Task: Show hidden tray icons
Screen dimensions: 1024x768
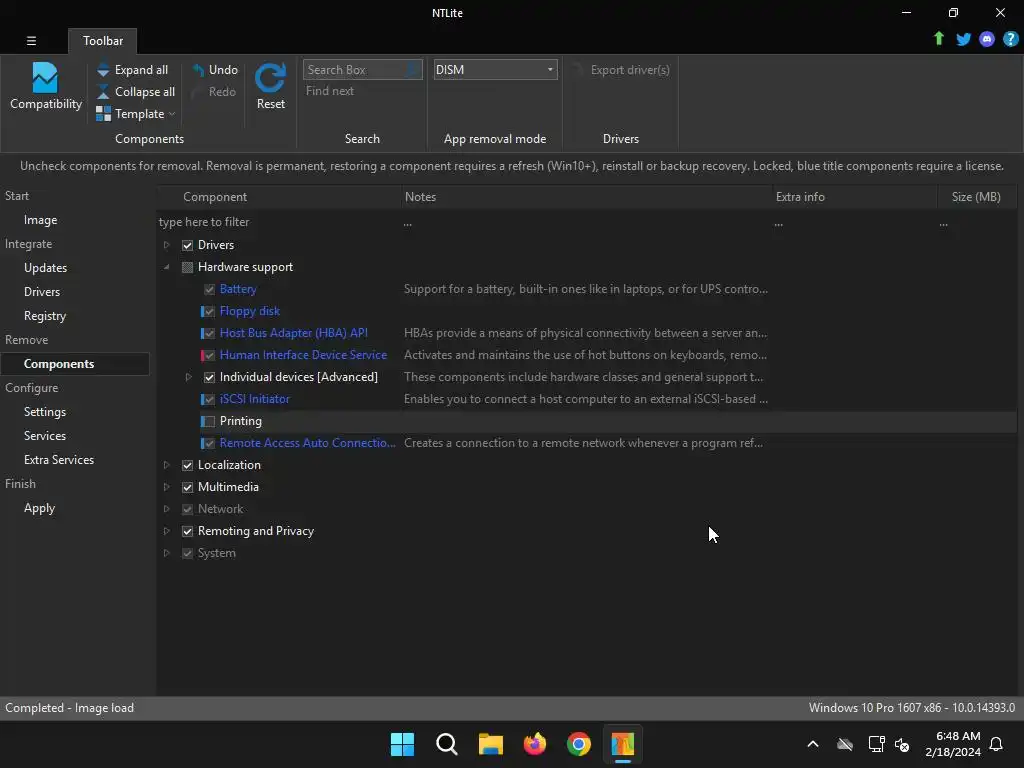Action: (813, 744)
